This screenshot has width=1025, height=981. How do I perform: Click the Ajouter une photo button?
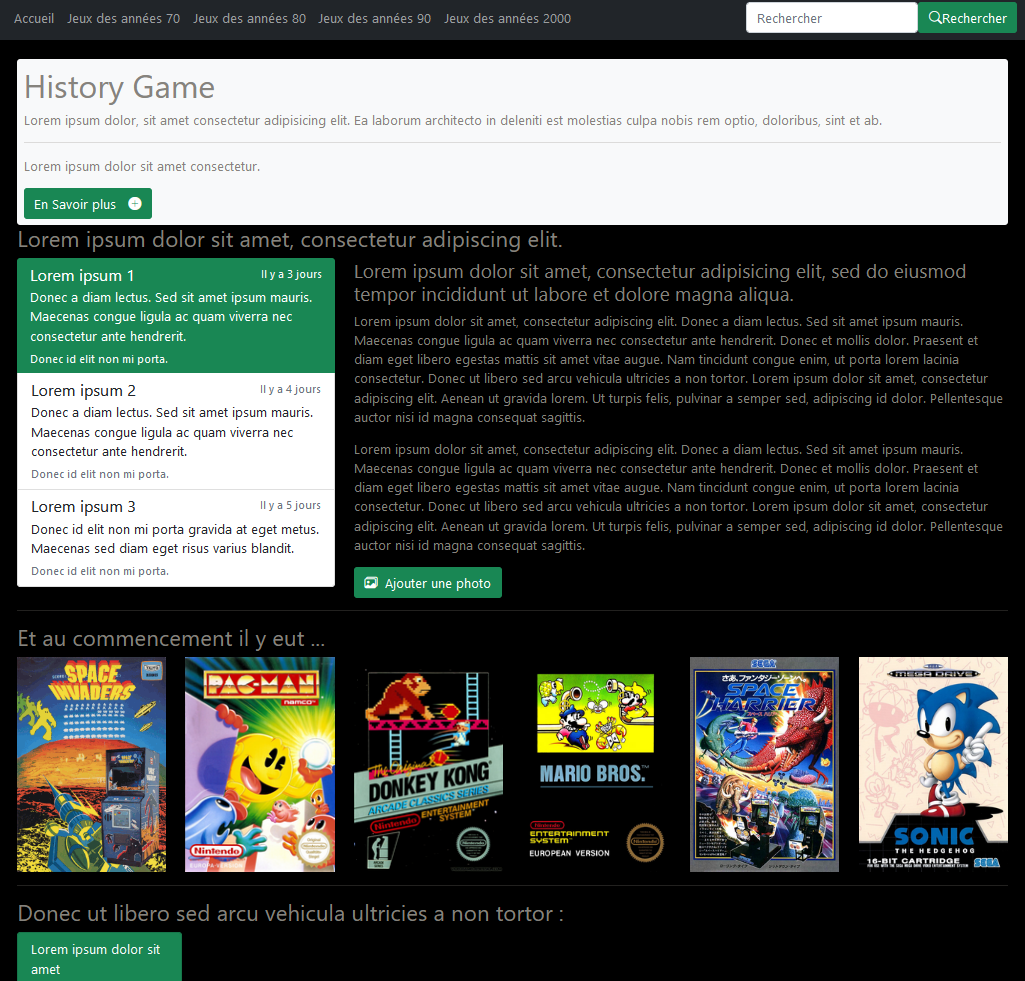pos(428,582)
